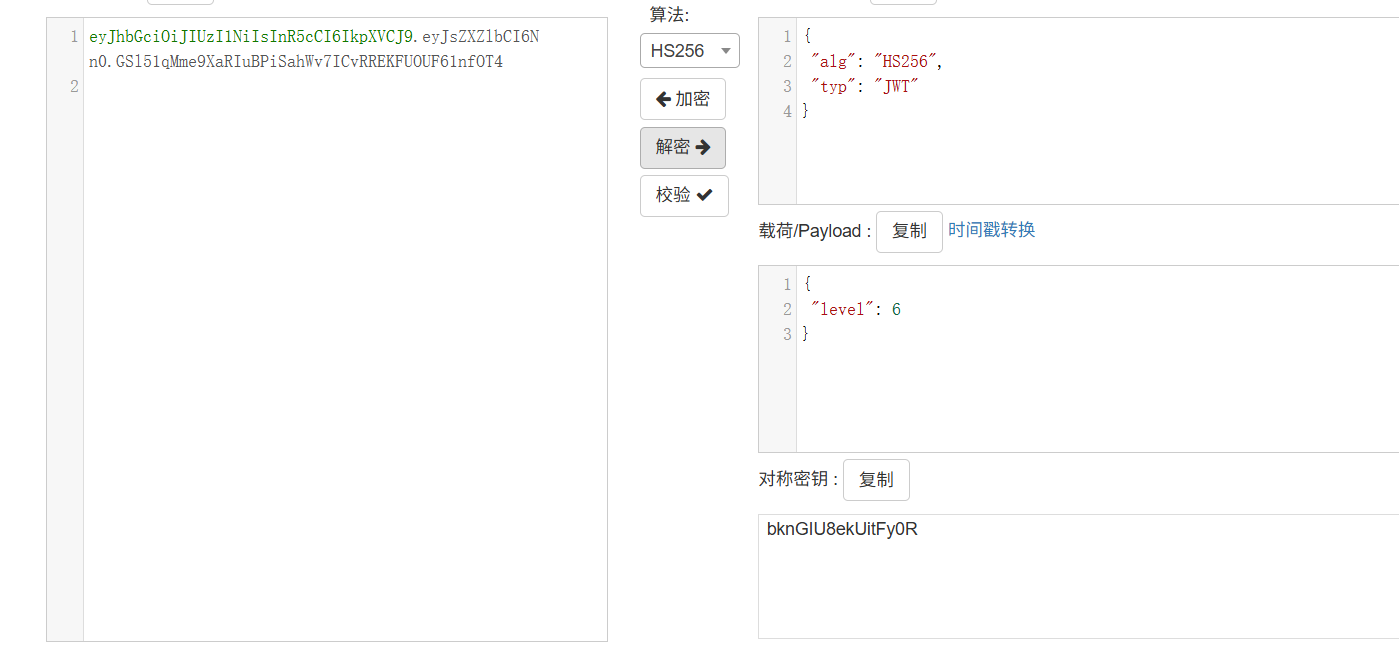
Task: Select line number 1 in token editor gutter
Action: (73, 37)
